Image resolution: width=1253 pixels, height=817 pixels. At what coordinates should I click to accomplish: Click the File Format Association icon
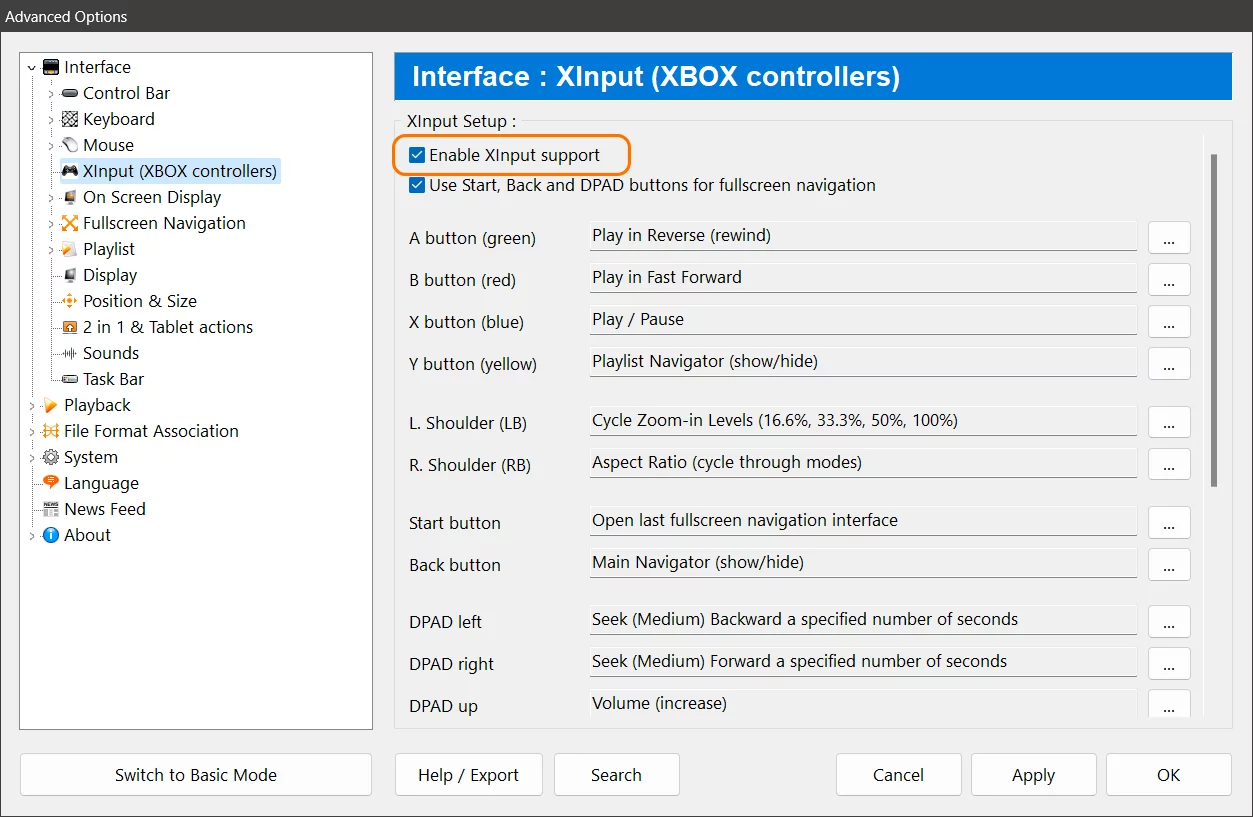51,431
